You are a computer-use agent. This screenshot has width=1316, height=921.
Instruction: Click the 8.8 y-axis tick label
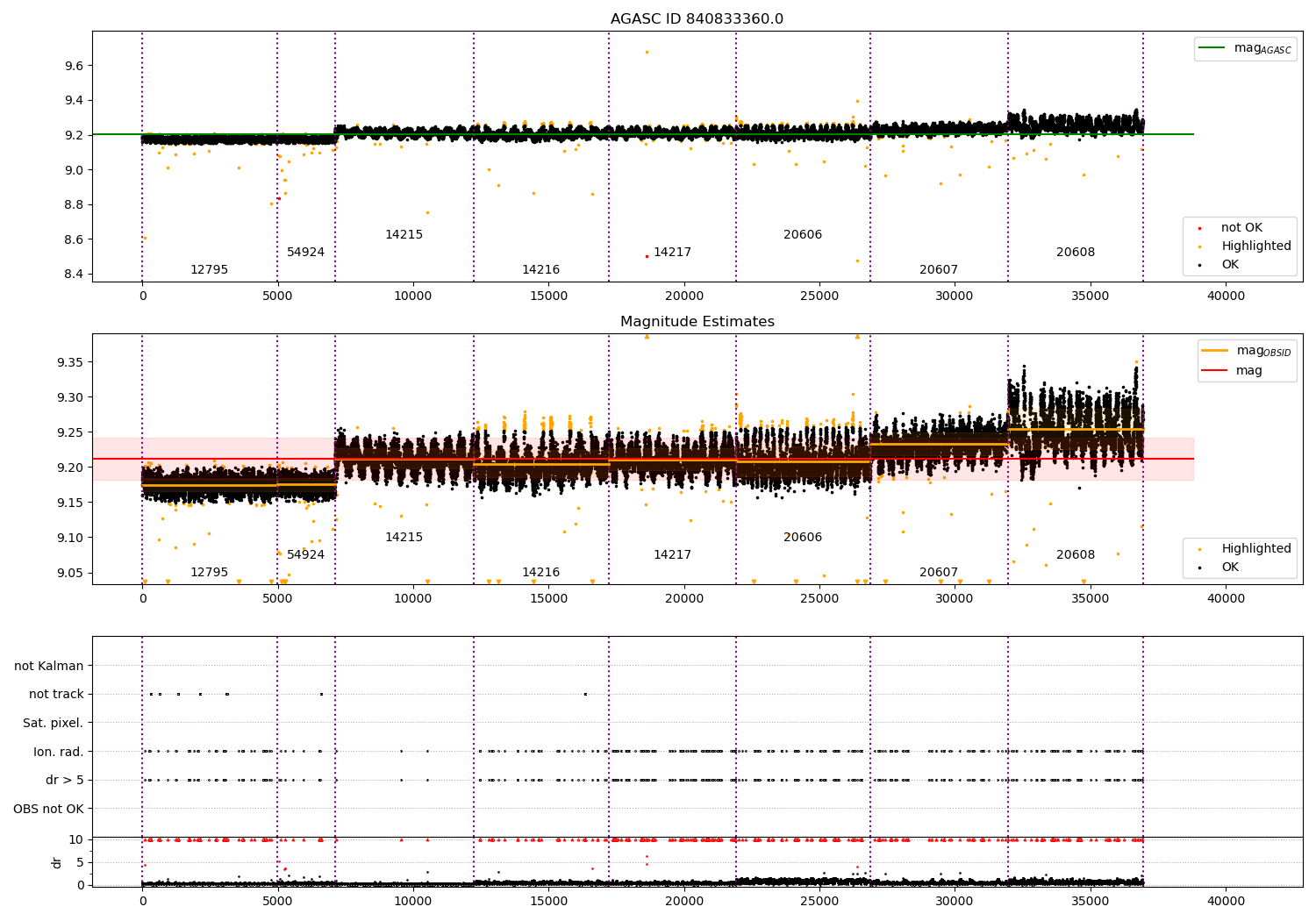[x=74, y=205]
